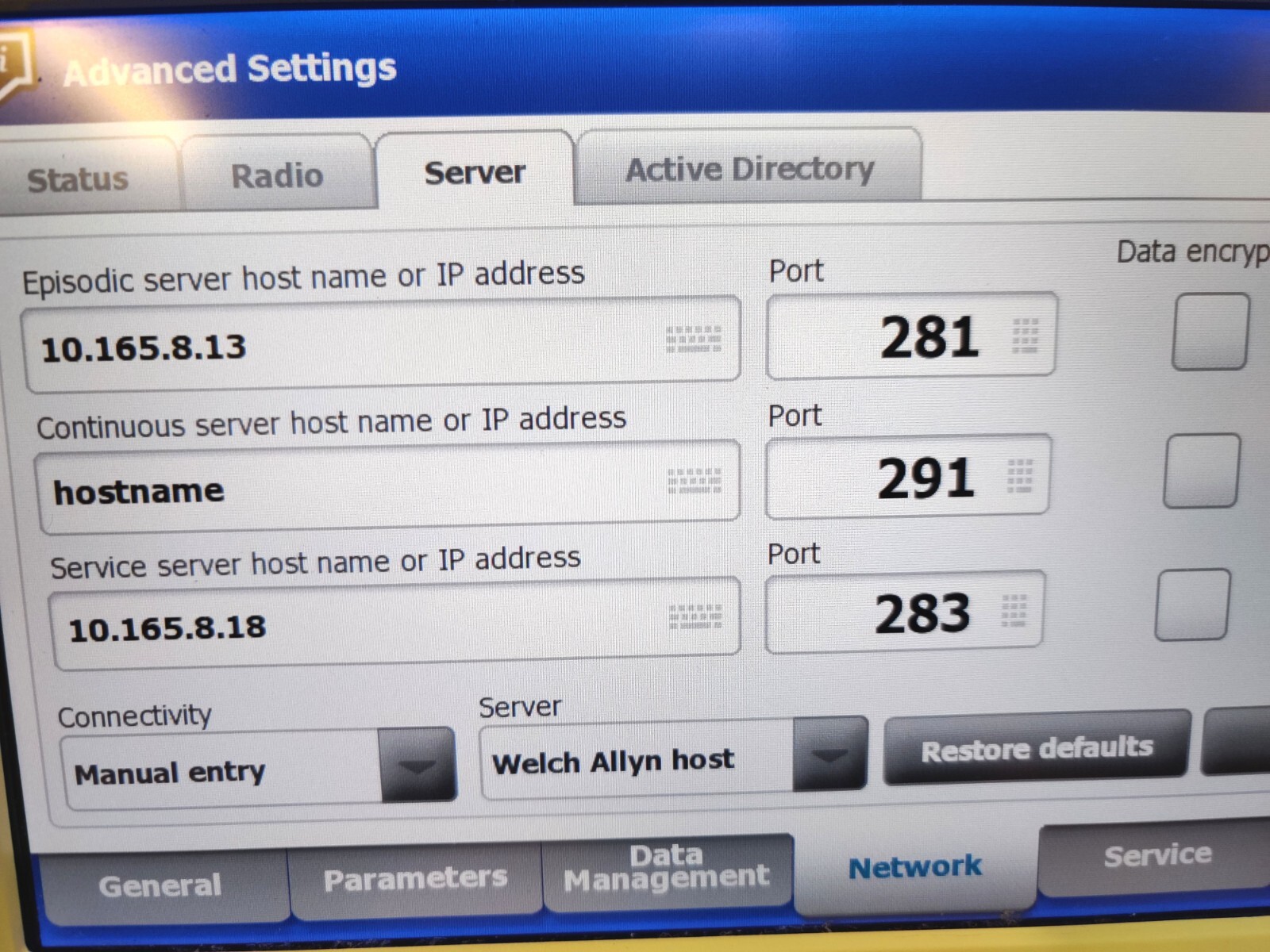
Task: Open keyboard for Continuous server field
Action: coord(695,480)
